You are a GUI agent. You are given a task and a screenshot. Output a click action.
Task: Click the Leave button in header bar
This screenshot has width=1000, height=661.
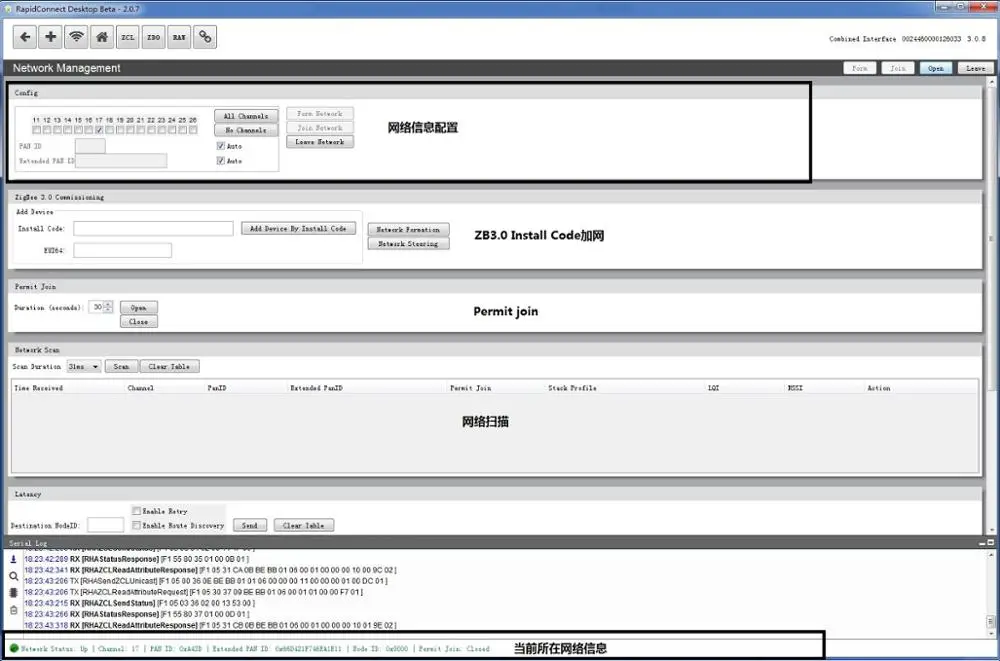[x=975, y=68]
